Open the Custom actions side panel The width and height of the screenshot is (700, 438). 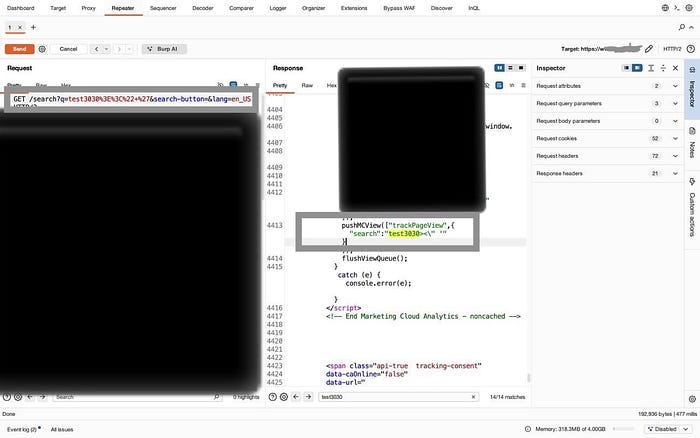tap(692, 208)
